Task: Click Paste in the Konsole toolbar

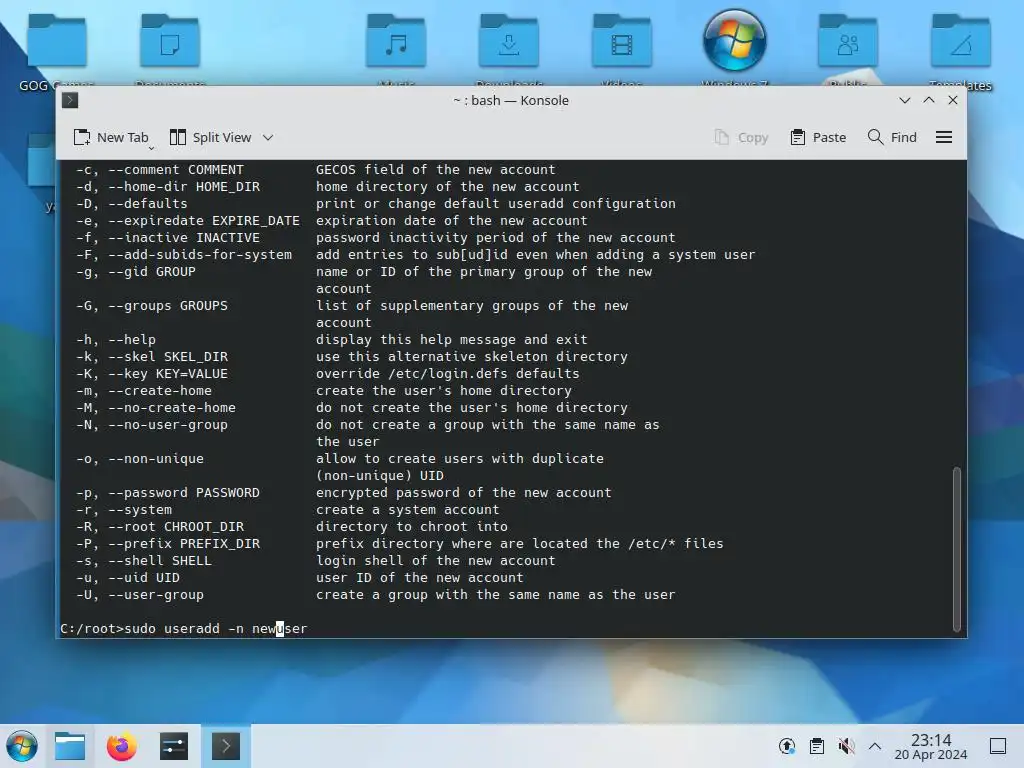Action: 818,137
